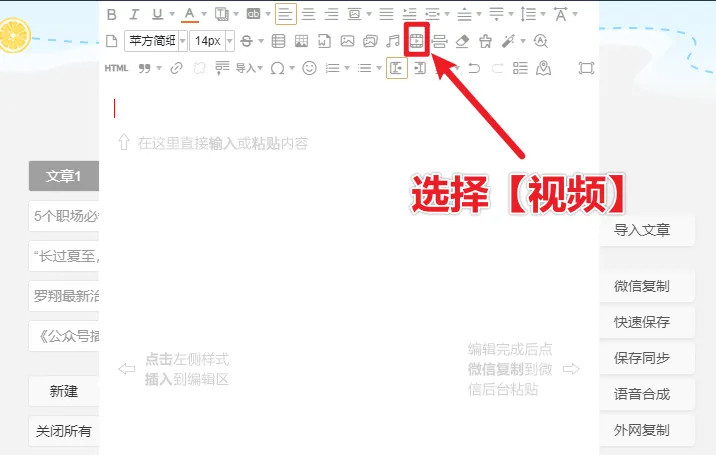The image size is (716, 455).
Task: Click the 导入文章 button
Action: click(x=646, y=230)
